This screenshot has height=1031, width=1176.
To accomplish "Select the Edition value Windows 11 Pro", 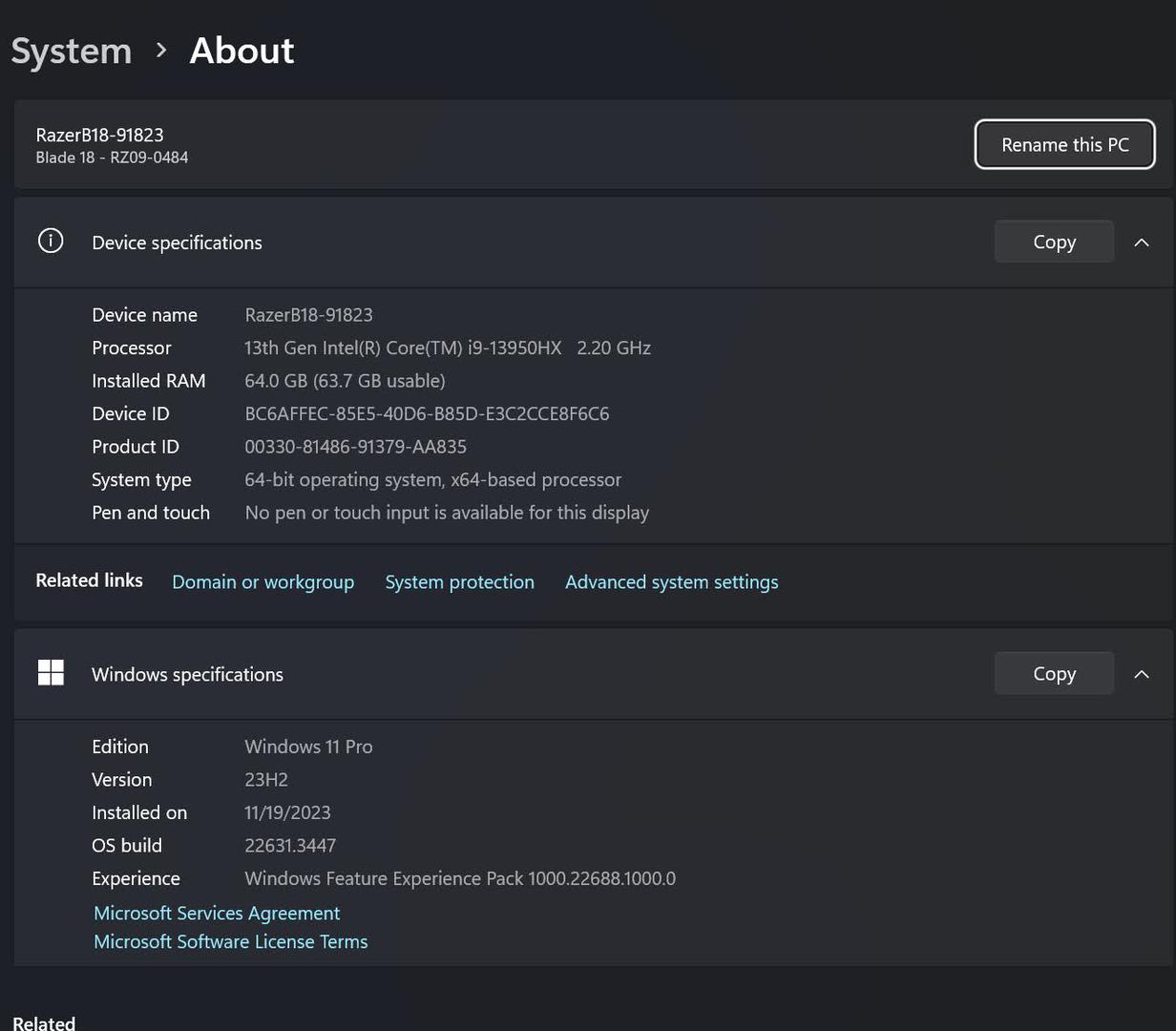I will tap(308, 747).
